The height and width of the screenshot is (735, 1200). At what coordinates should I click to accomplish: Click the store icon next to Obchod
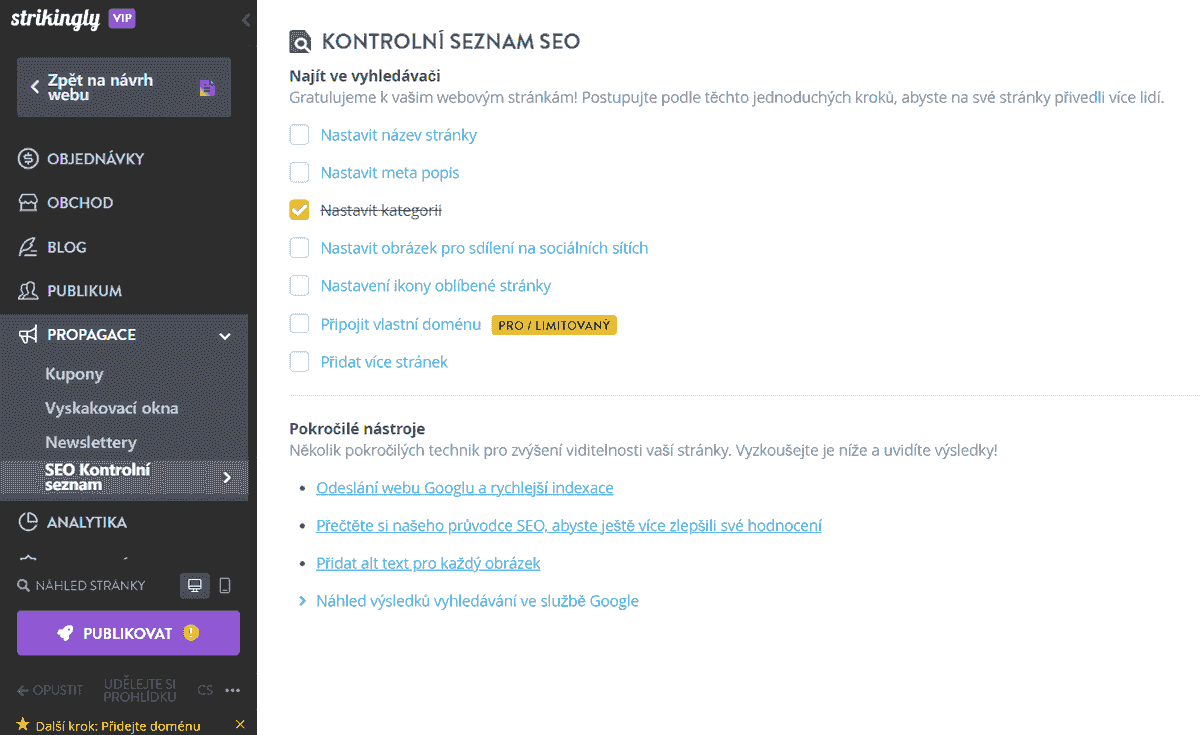(x=28, y=202)
